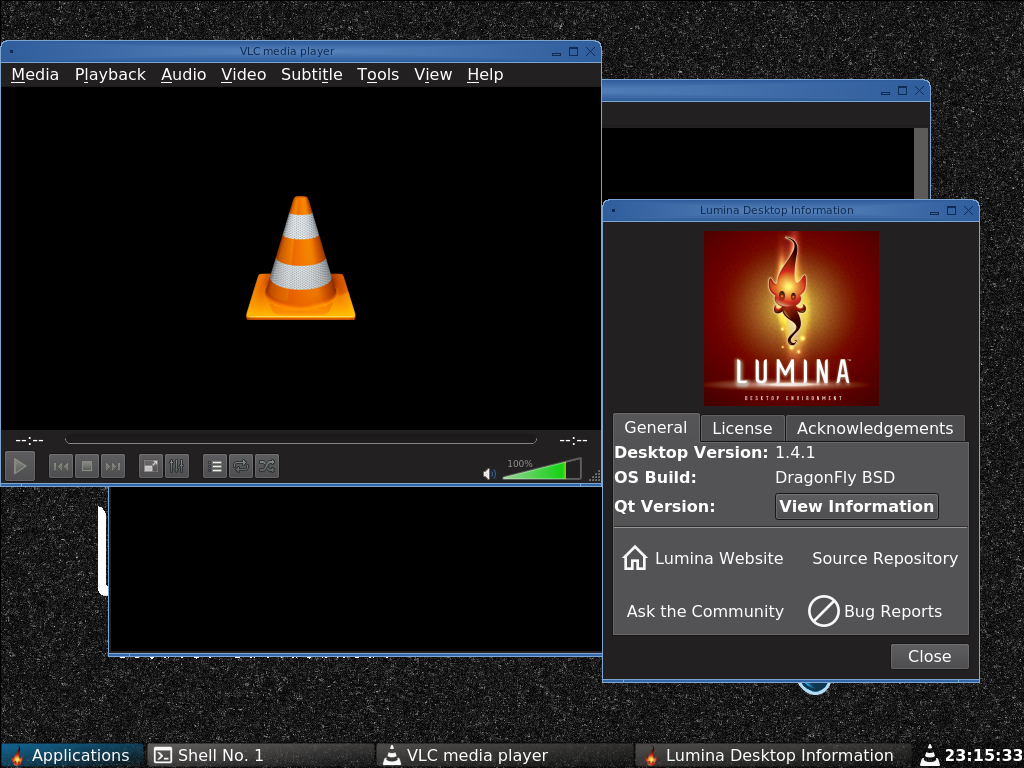
Task: Click the elapsed time label in VLC
Action: 29,440
